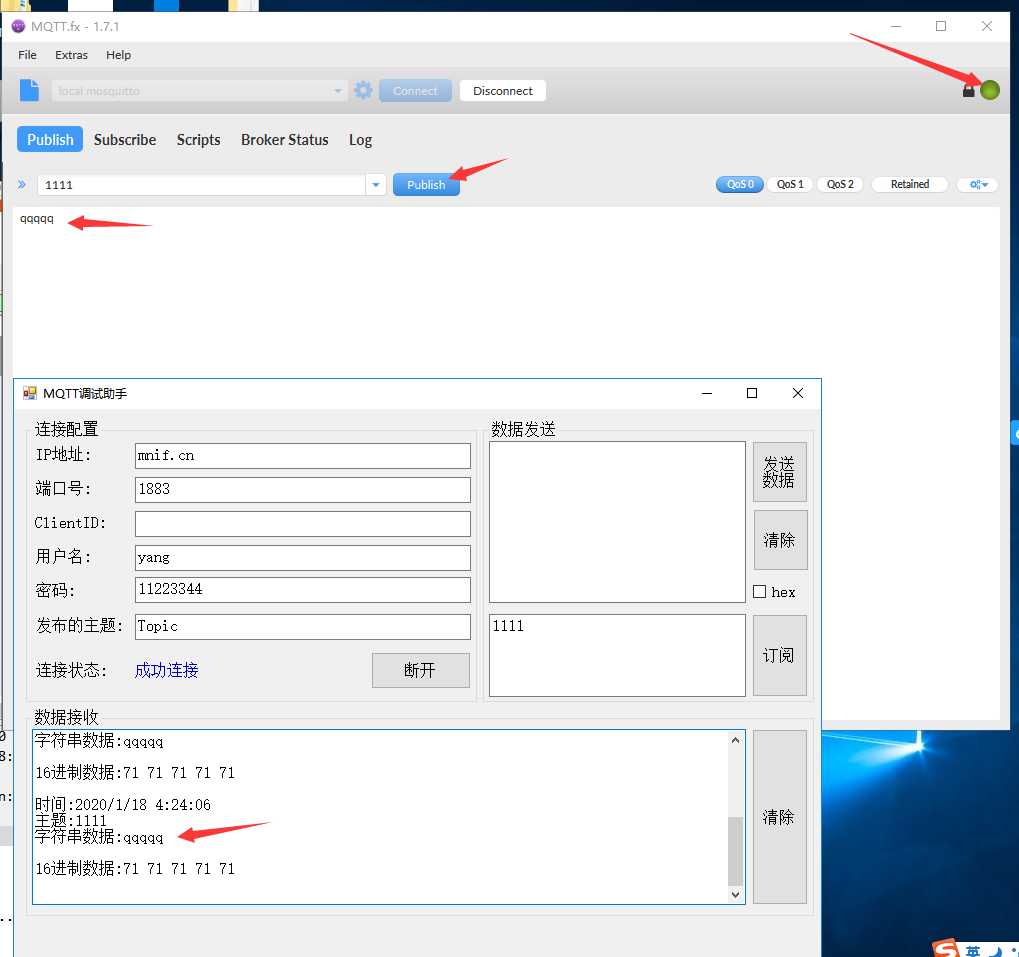Click the 用户名 field containing yang
The image size is (1019, 957).
303,557
